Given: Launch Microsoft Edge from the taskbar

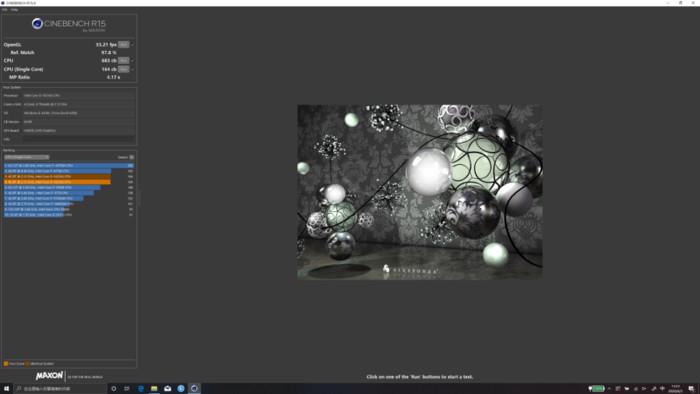Looking at the screenshot, I should click(x=141, y=389).
